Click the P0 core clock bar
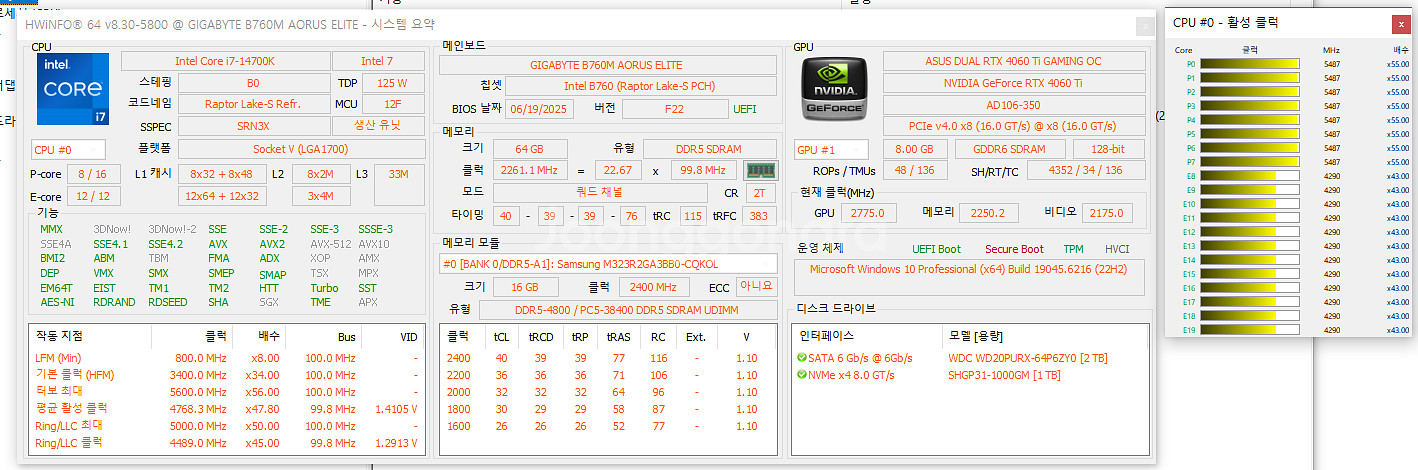Image resolution: width=1418 pixels, height=470 pixels. click(1249, 63)
